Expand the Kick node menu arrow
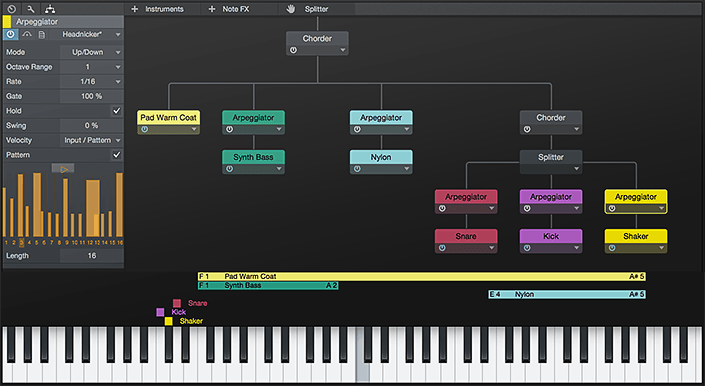 [576, 248]
